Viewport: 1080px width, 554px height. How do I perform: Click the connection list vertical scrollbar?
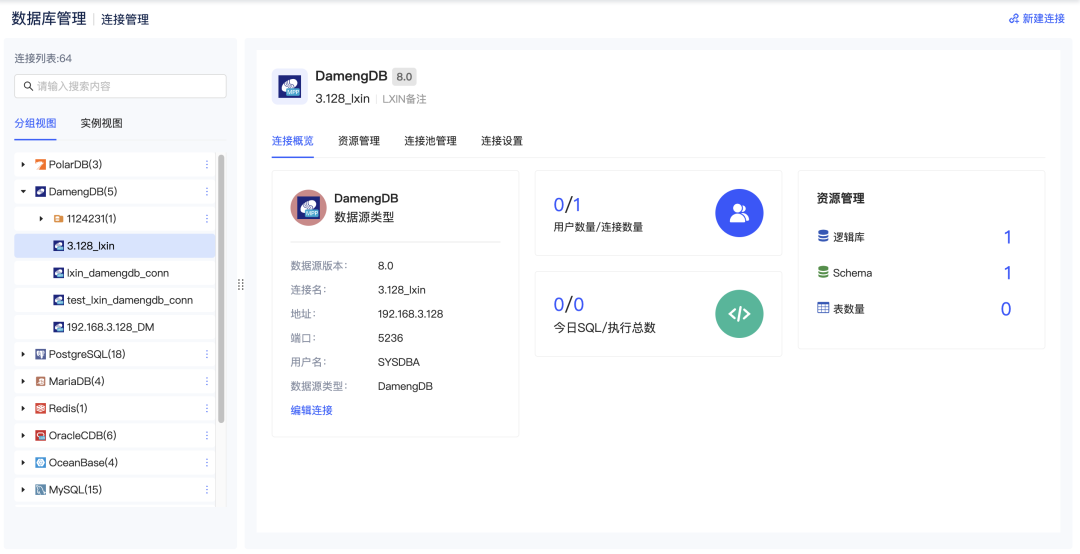(221, 288)
